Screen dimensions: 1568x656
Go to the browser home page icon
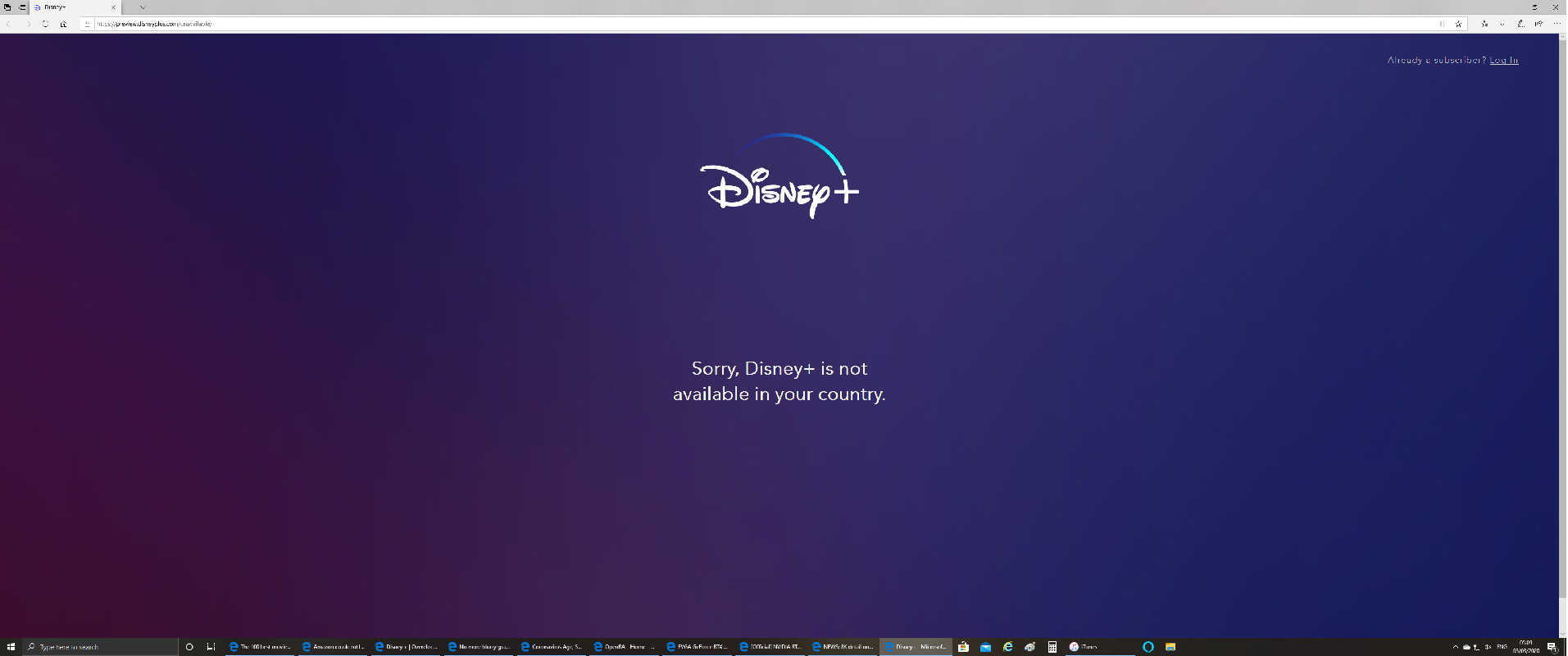point(63,24)
